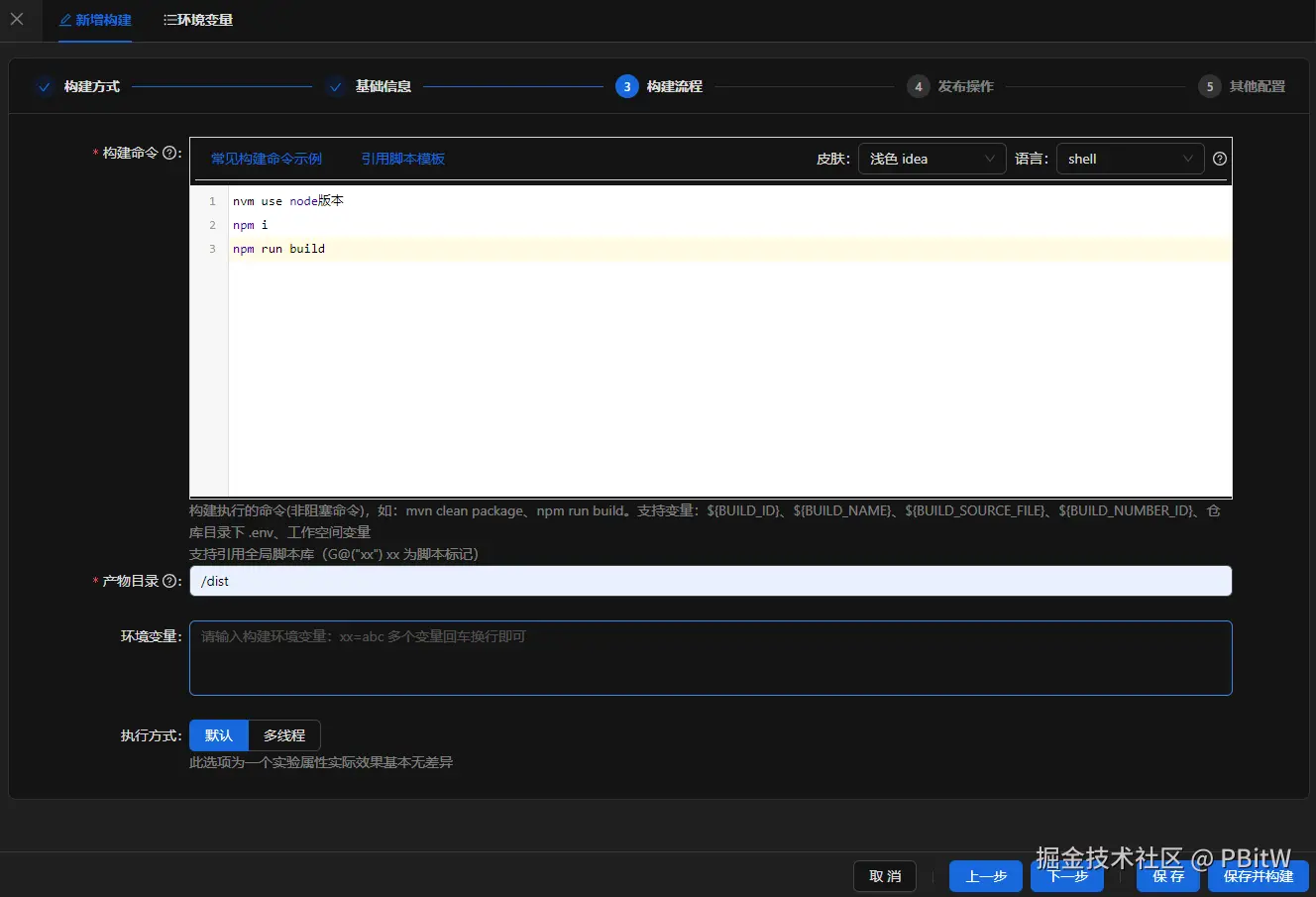Switch to 新增构建 tab
This screenshot has height=897, width=1316.
click(x=95, y=20)
